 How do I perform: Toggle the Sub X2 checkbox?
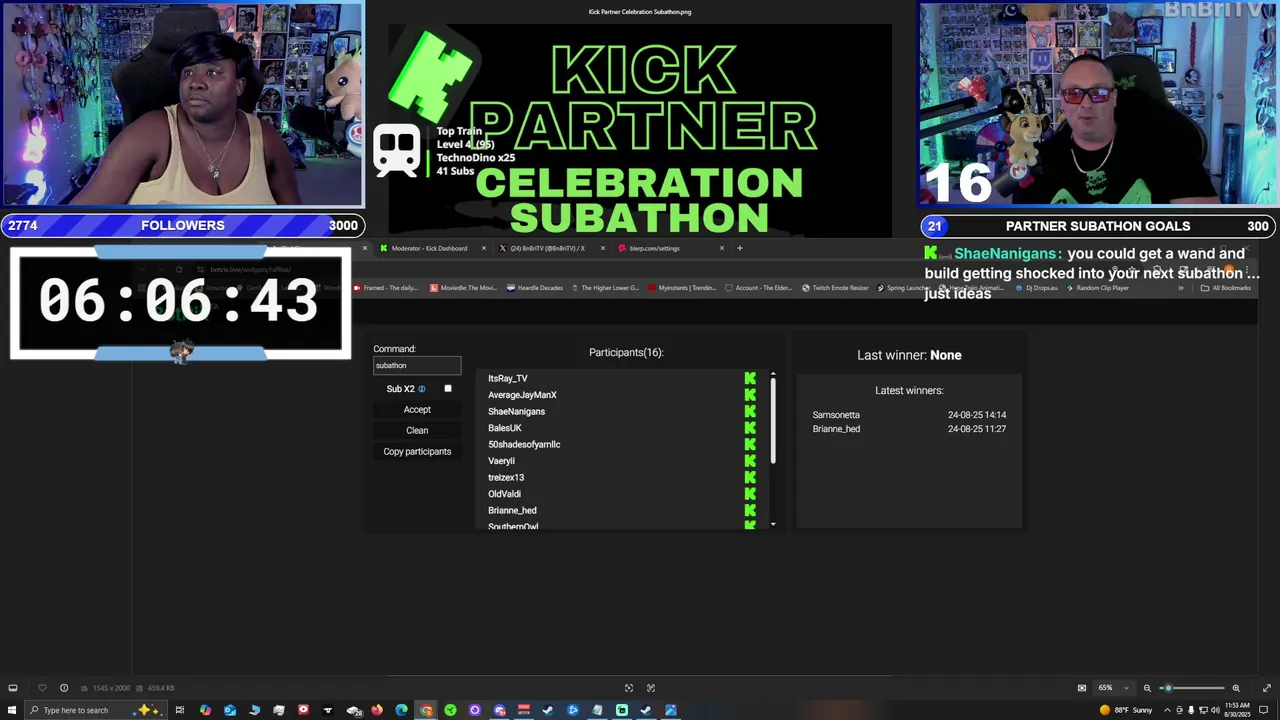click(447, 388)
